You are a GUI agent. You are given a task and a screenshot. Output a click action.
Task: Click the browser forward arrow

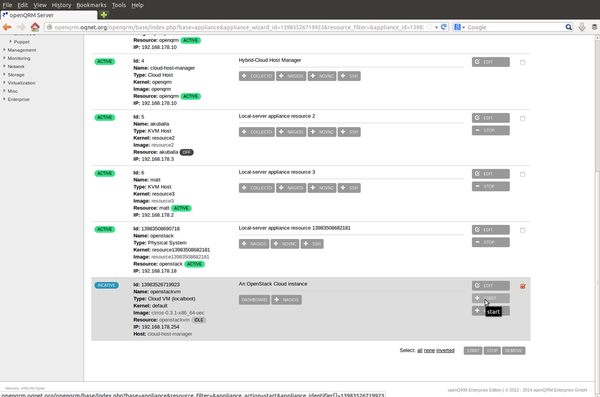click(x=21, y=27)
